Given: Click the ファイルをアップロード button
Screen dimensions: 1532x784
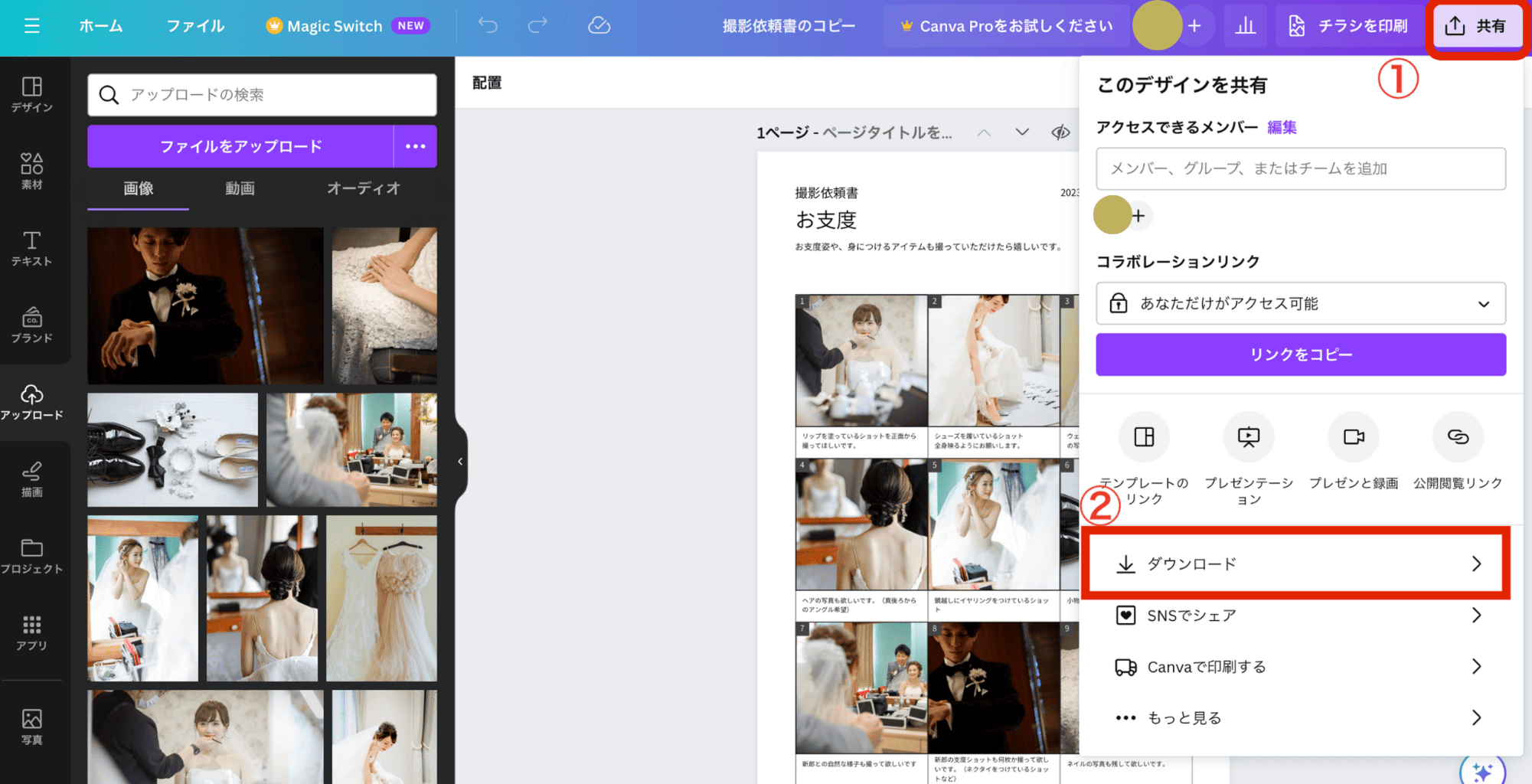Looking at the screenshot, I should (x=240, y=146).
